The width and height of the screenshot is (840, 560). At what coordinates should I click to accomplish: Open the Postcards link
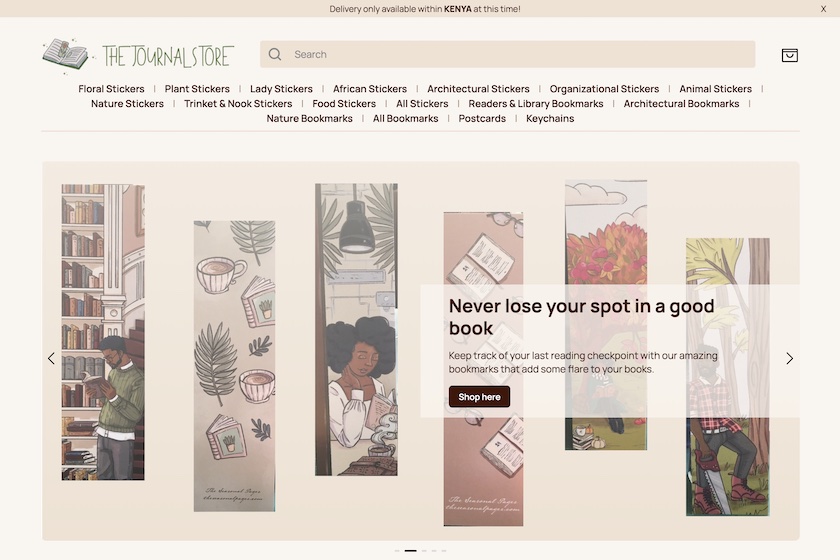click(x=482, y=118)
